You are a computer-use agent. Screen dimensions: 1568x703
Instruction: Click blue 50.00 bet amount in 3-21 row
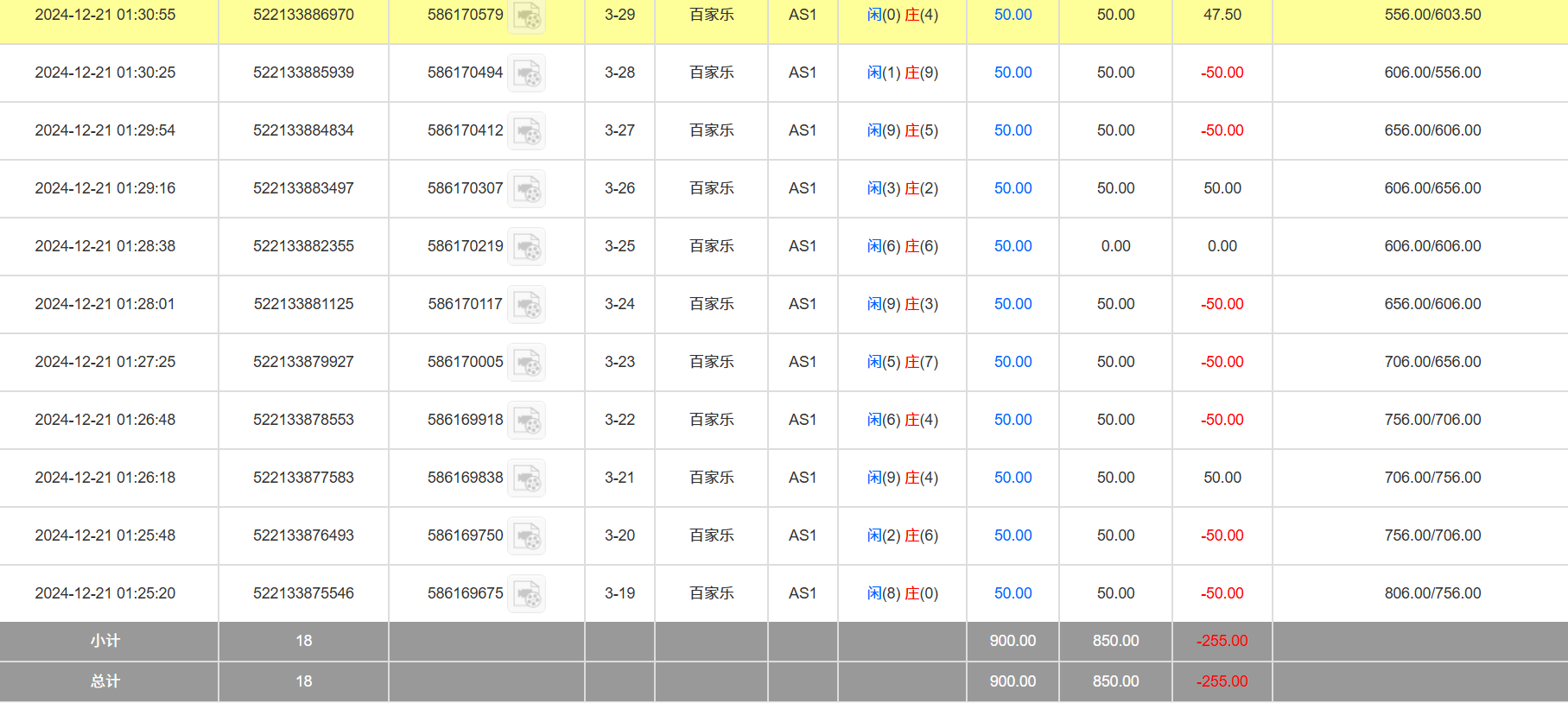pyautogui.click(x=1013, y=478)
